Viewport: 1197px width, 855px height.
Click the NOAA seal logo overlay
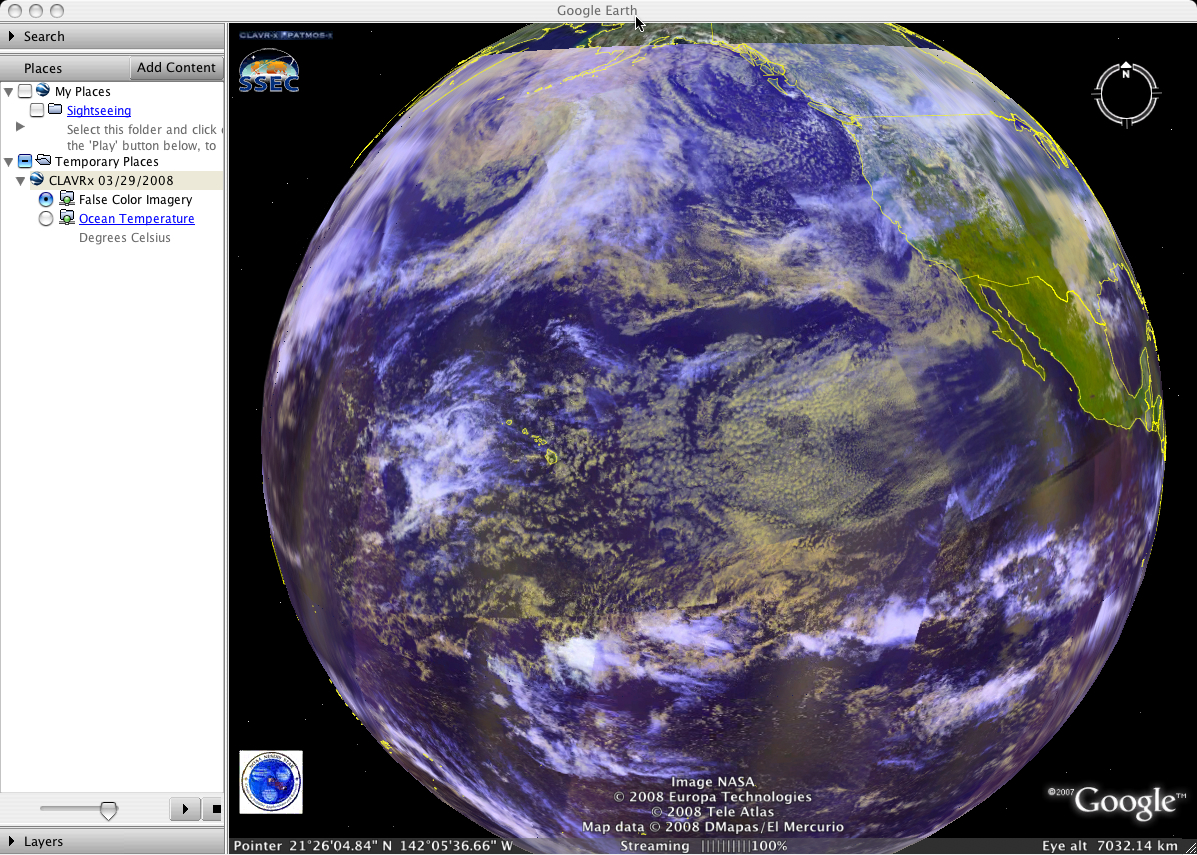pyautogui.click(x=271, y=782)
